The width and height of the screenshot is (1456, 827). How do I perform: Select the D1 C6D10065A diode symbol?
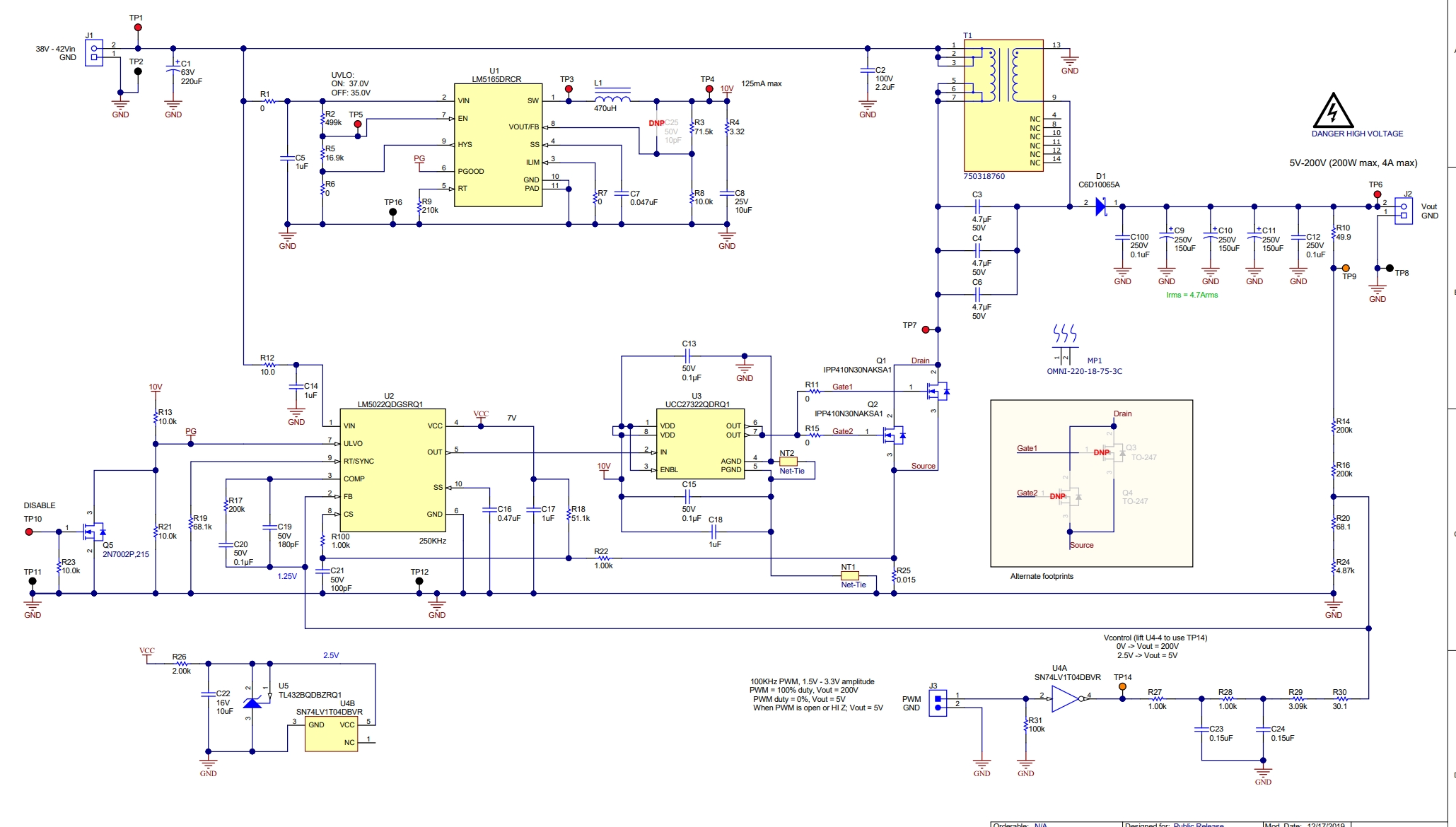(x=1101, y=206)
